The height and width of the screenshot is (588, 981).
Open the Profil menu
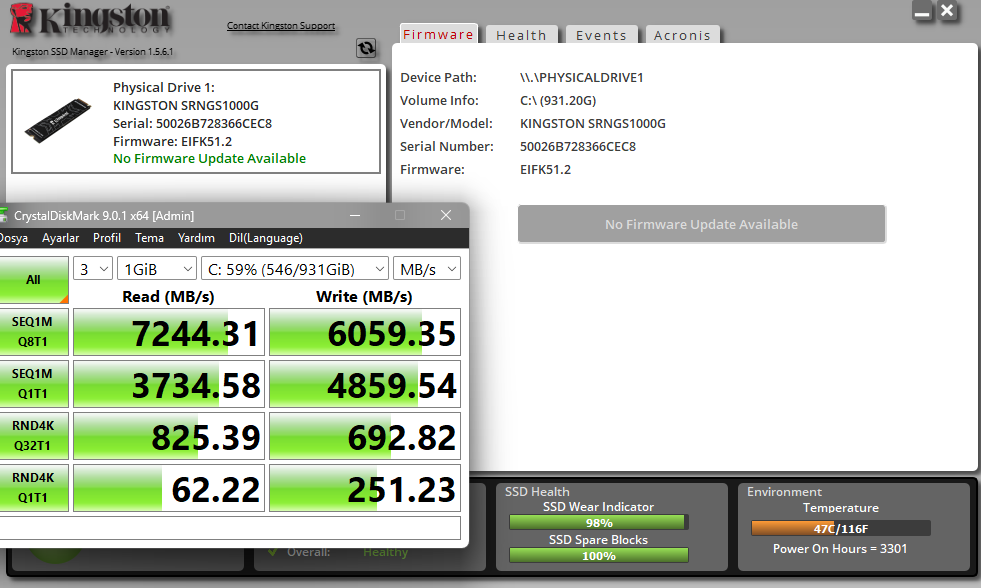click(x=107, y=238)
